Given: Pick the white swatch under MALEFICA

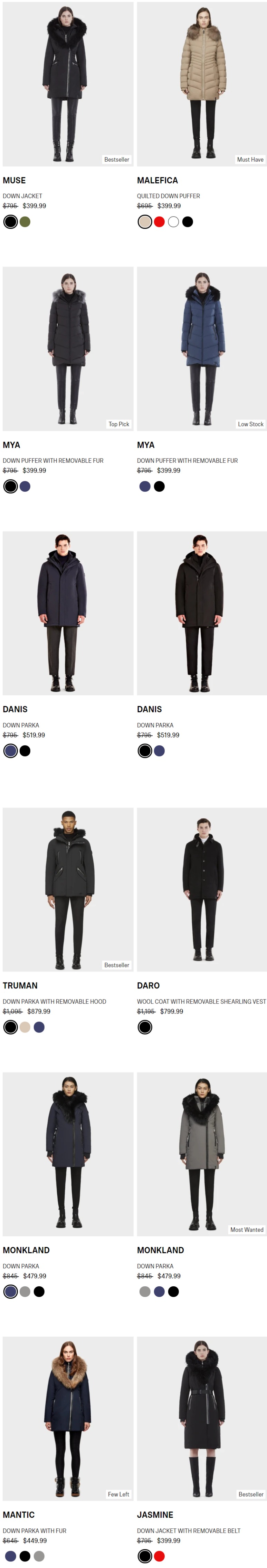Looking at the screenshot, I should pos(173,222).
